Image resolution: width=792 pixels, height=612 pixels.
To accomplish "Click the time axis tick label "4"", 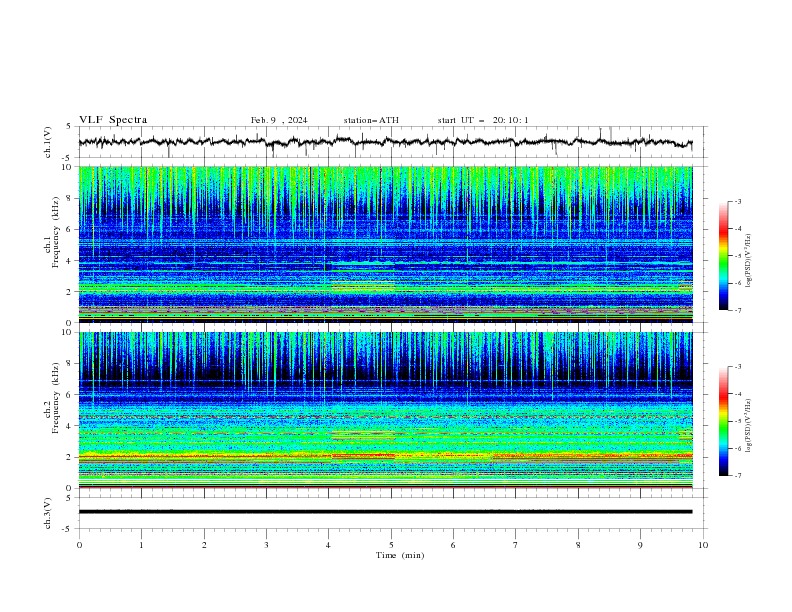I will (329, 545).
